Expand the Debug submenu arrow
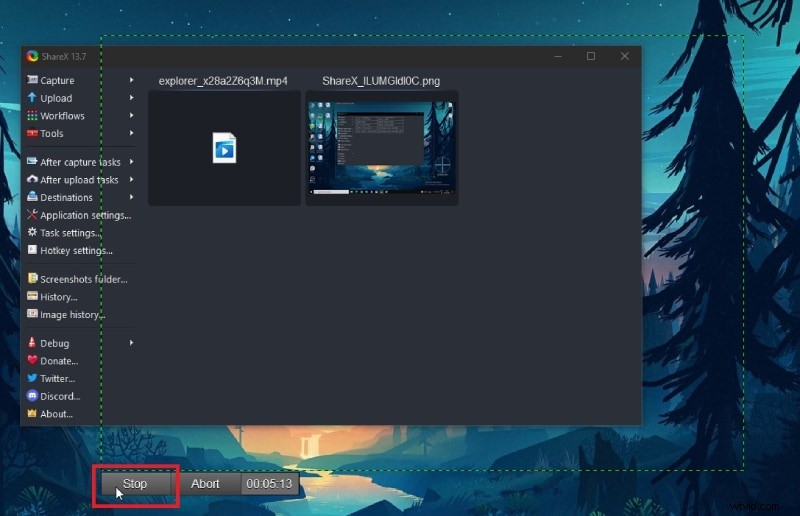800x516 pixels. point(132,342)
